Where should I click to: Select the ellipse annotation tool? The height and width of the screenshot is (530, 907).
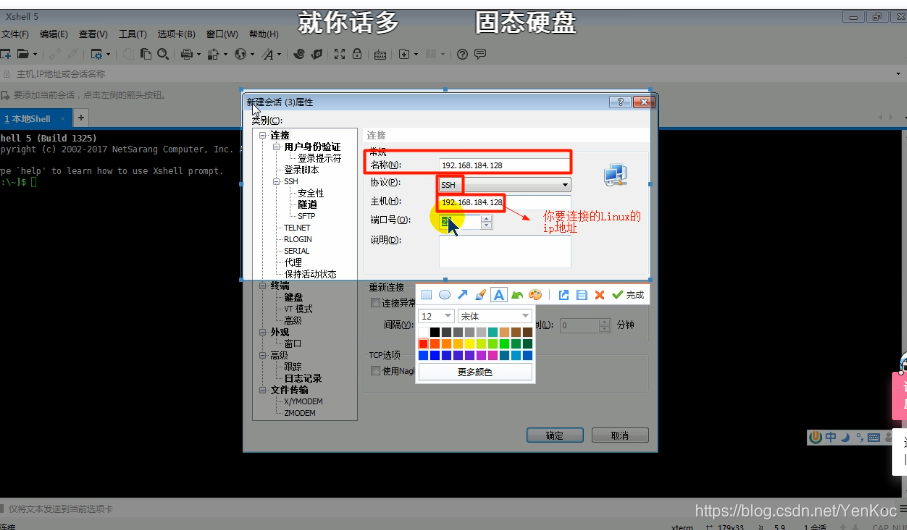point(444,295)
